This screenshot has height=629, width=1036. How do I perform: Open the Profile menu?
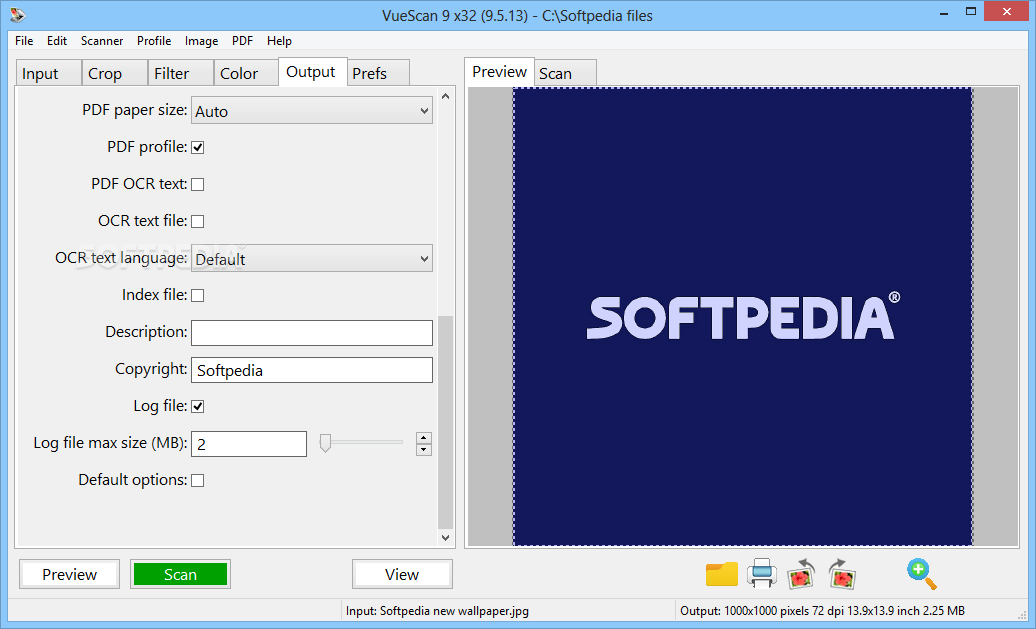[x=154, y=41]
